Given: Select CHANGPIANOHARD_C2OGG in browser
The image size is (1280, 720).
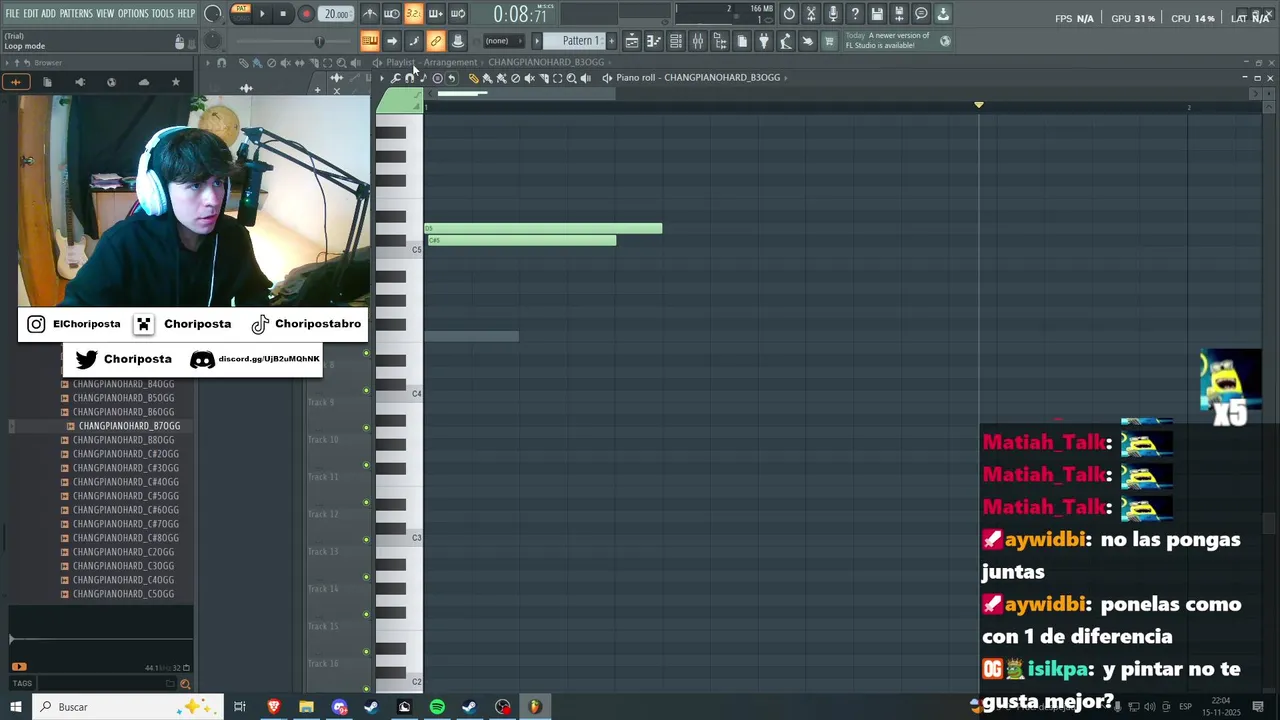Looking at the screenshot, I should click(x=123, y=552).
